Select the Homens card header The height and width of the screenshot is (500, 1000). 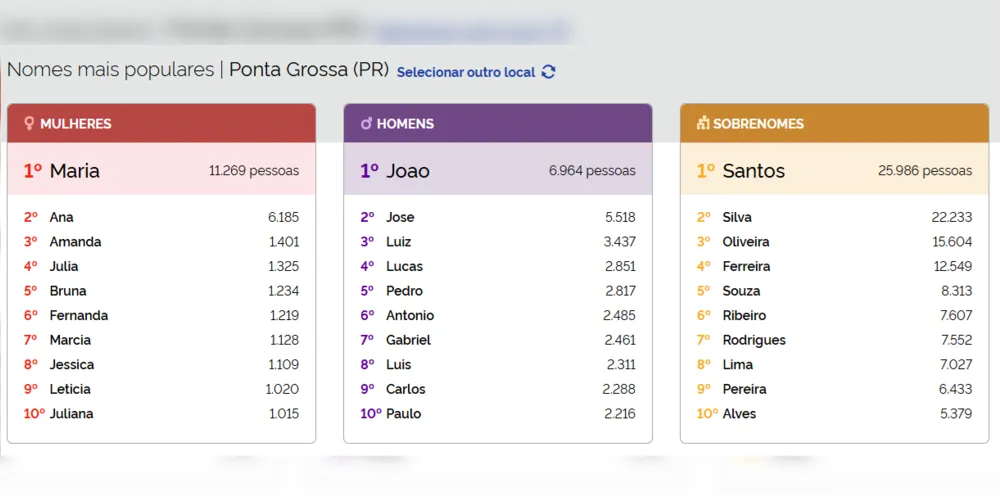(x=498, y=123)
